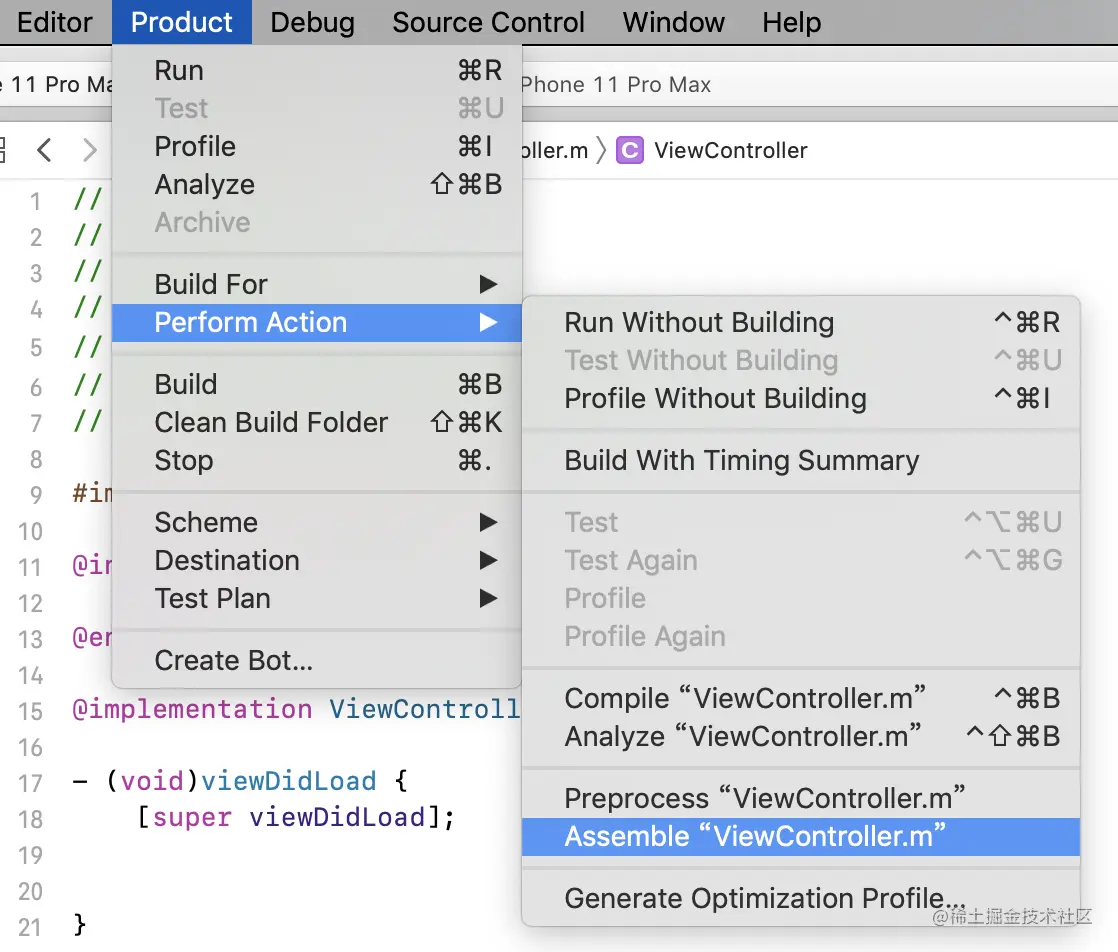Click Run Without Building
1118x952 pixels.
coord(699,322)
